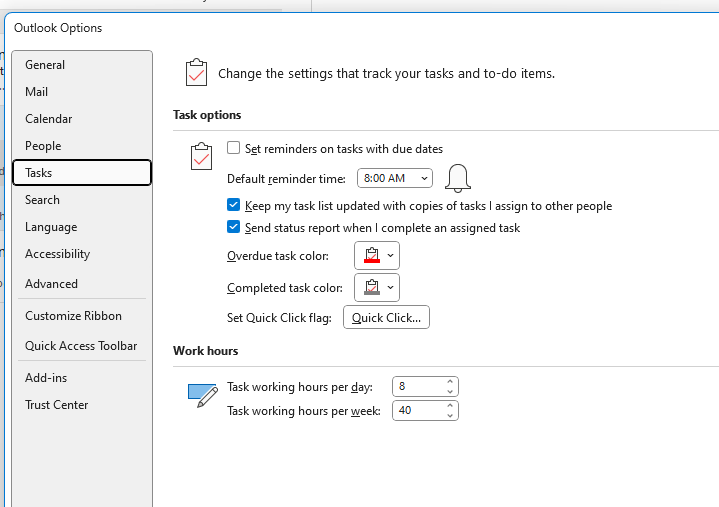Select the People options category
The image size is (719, 507).
click(x=82, y=146)
